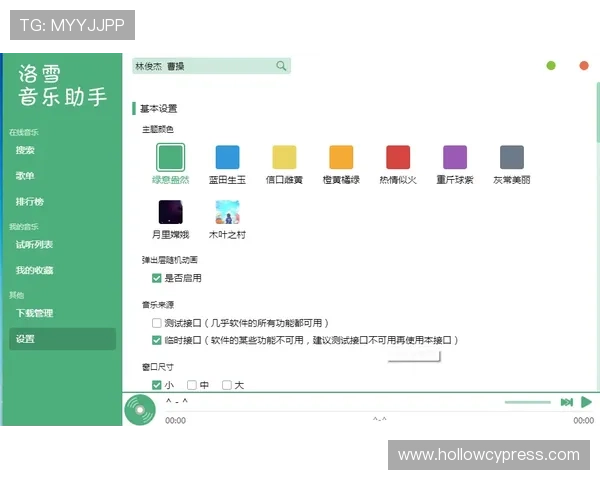Click the 音乐来源 label
Viewport: 600px width, 480px height.
coord(158,305)
